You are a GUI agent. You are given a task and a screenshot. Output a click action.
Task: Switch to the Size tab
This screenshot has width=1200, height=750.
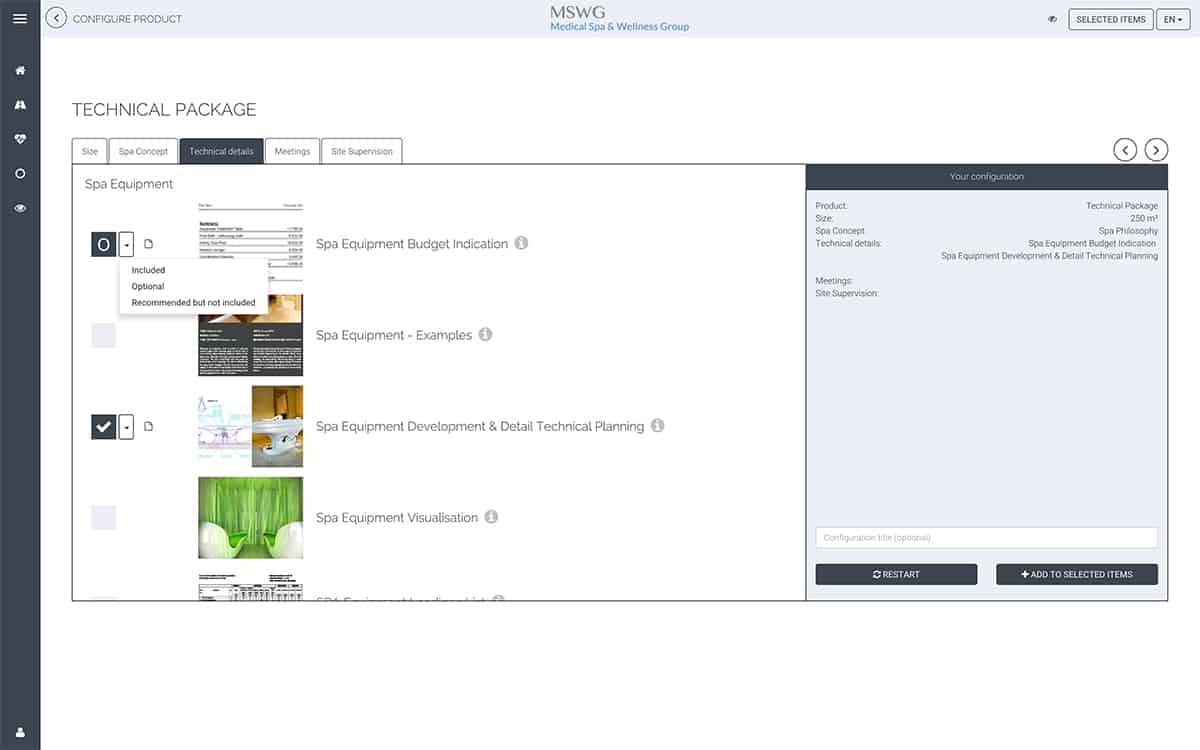pos(90,151)
